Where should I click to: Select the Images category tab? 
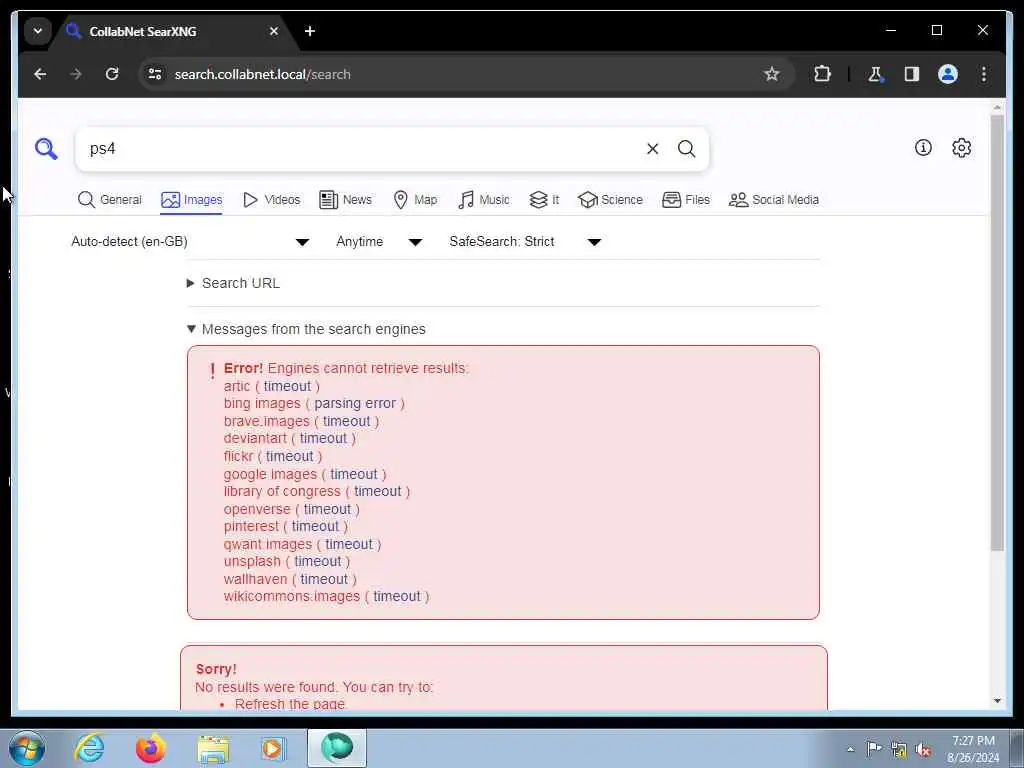pyautogui.click(x=191, y=200)
